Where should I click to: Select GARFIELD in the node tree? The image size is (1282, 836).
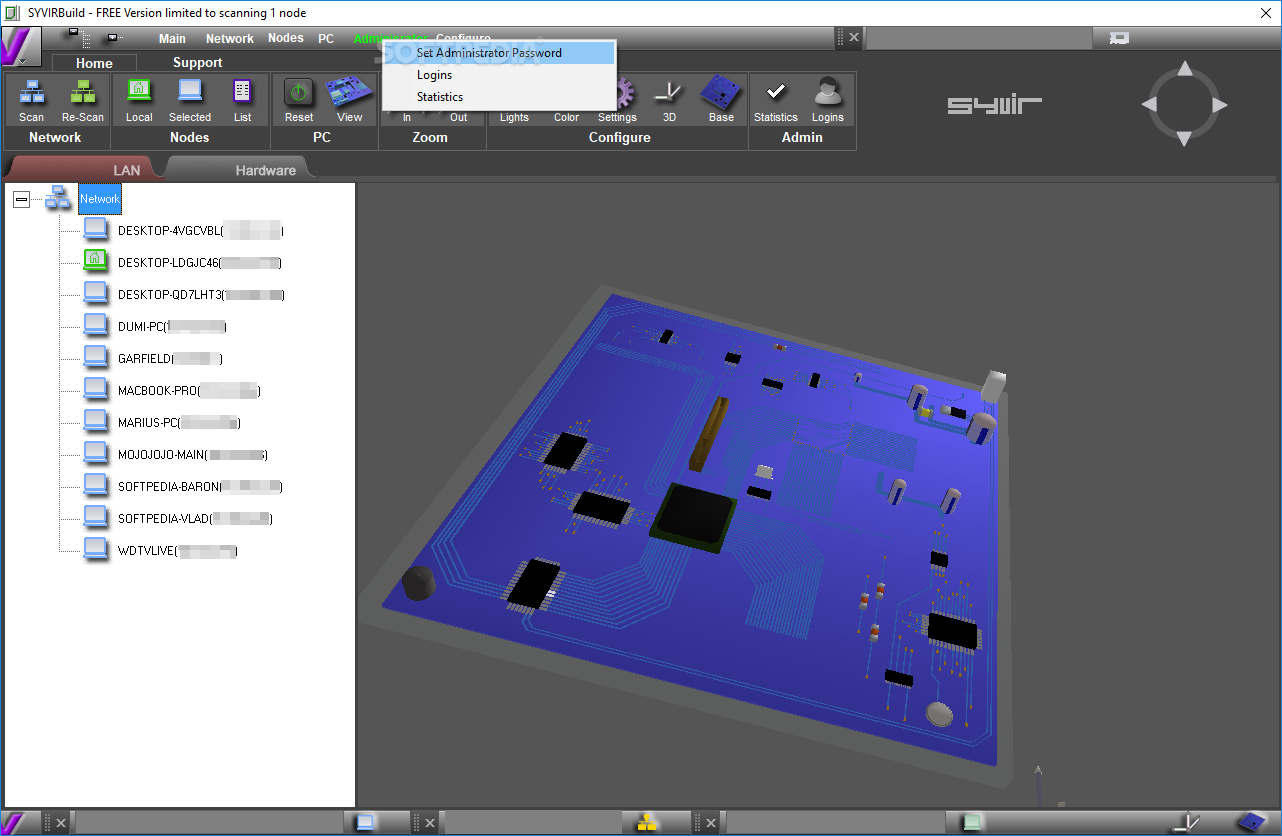click(x=170, y=359)
